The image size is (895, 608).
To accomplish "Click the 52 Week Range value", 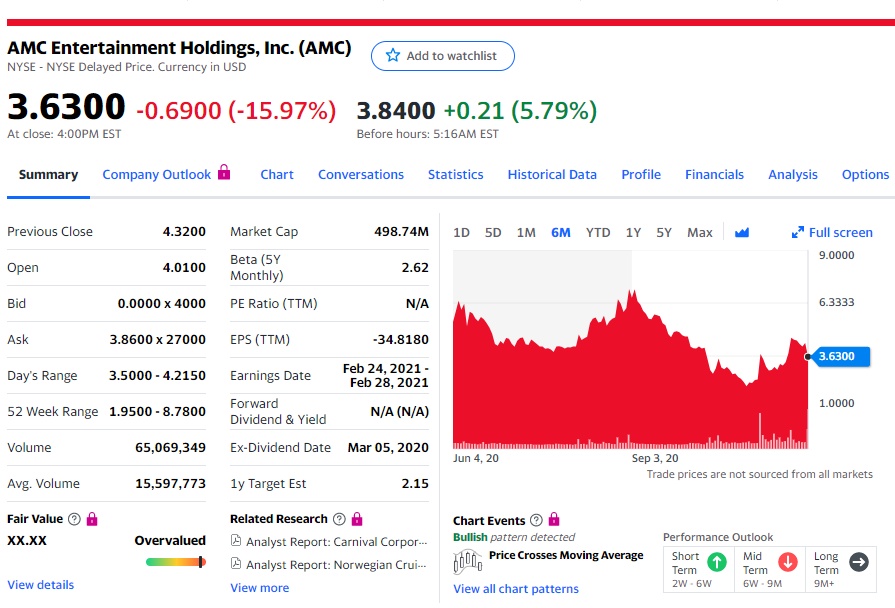I will (157, 411).
